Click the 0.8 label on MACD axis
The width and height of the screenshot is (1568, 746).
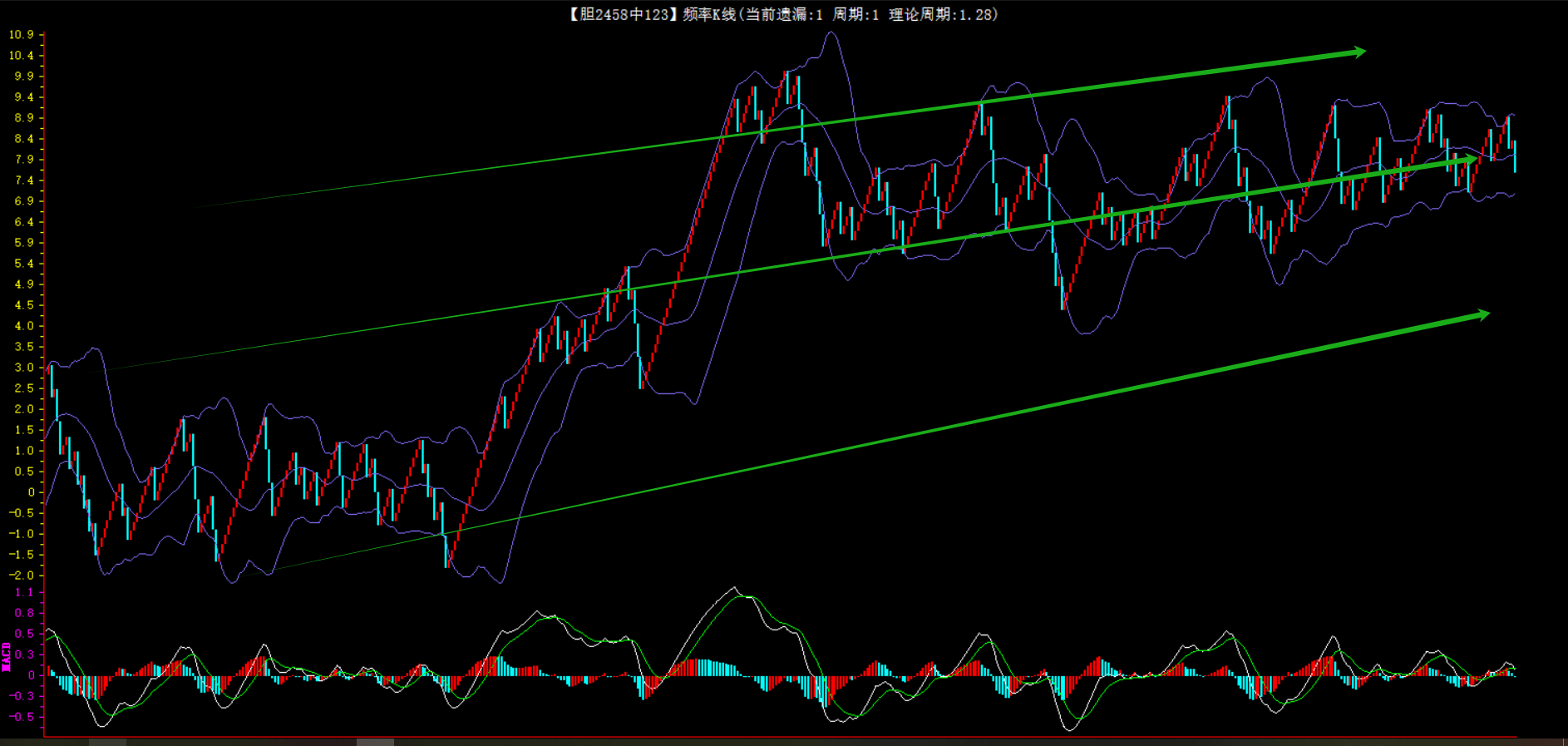(x=24, y=614)
